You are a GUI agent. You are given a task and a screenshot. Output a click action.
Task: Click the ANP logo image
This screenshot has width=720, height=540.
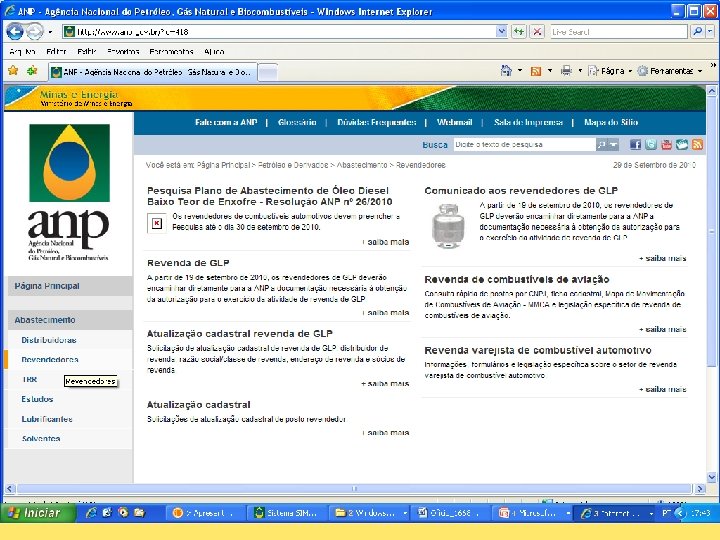(x=69, y=192)
